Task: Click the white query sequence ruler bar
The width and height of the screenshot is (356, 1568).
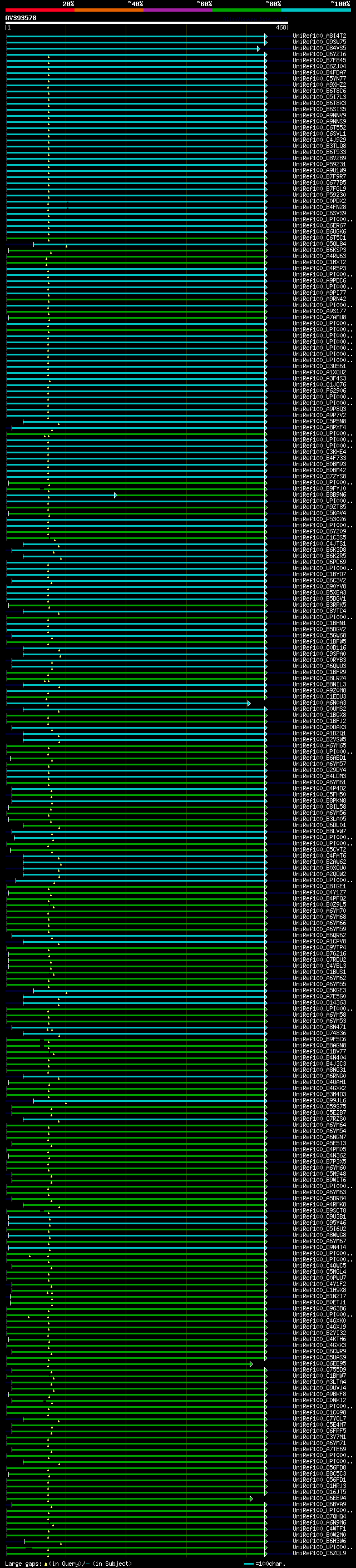Action: [146, 23]
